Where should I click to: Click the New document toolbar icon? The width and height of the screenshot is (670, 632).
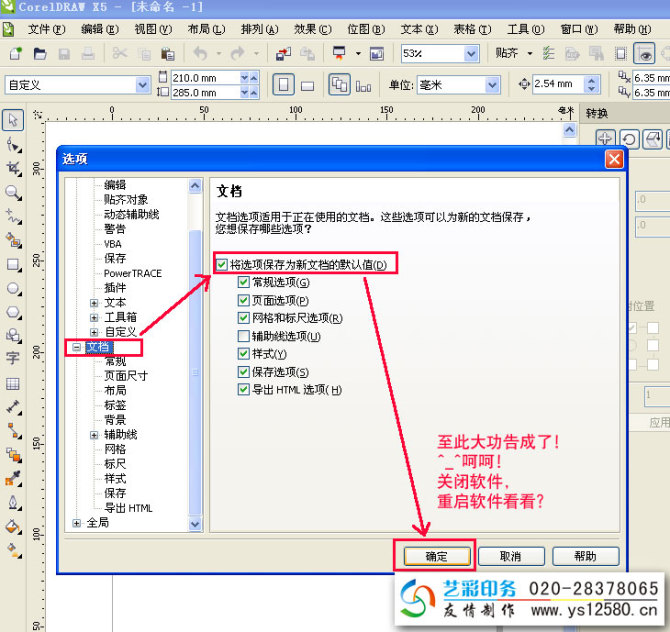tap(16, 53)
